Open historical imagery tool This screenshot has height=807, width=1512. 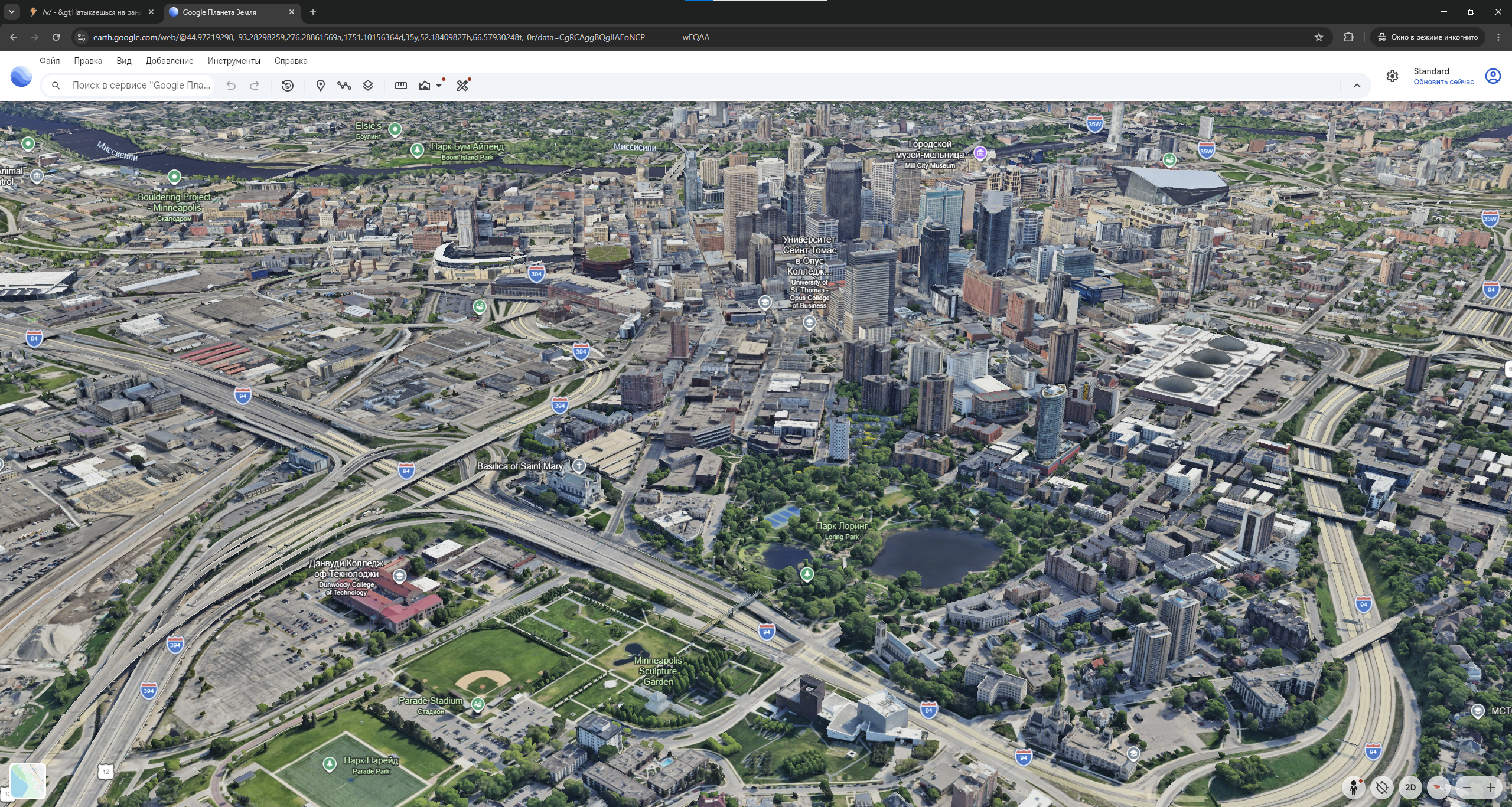tap(288, 86)
